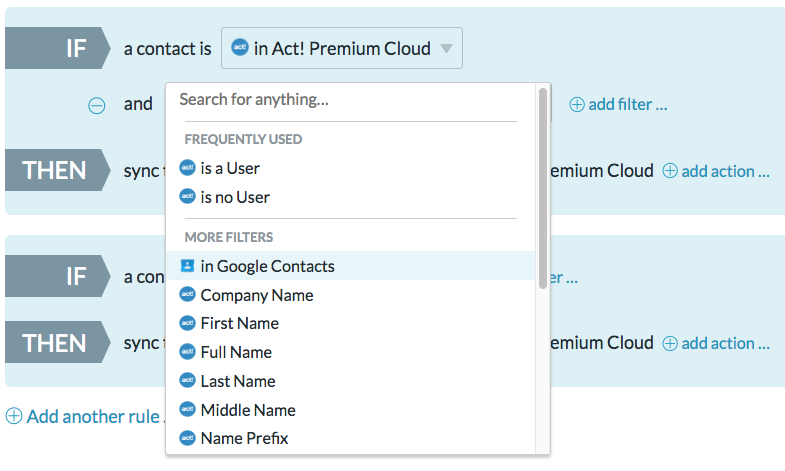Select the 'is no User' filter
This screenshot has width=785, height=471.
pos(235,197)
